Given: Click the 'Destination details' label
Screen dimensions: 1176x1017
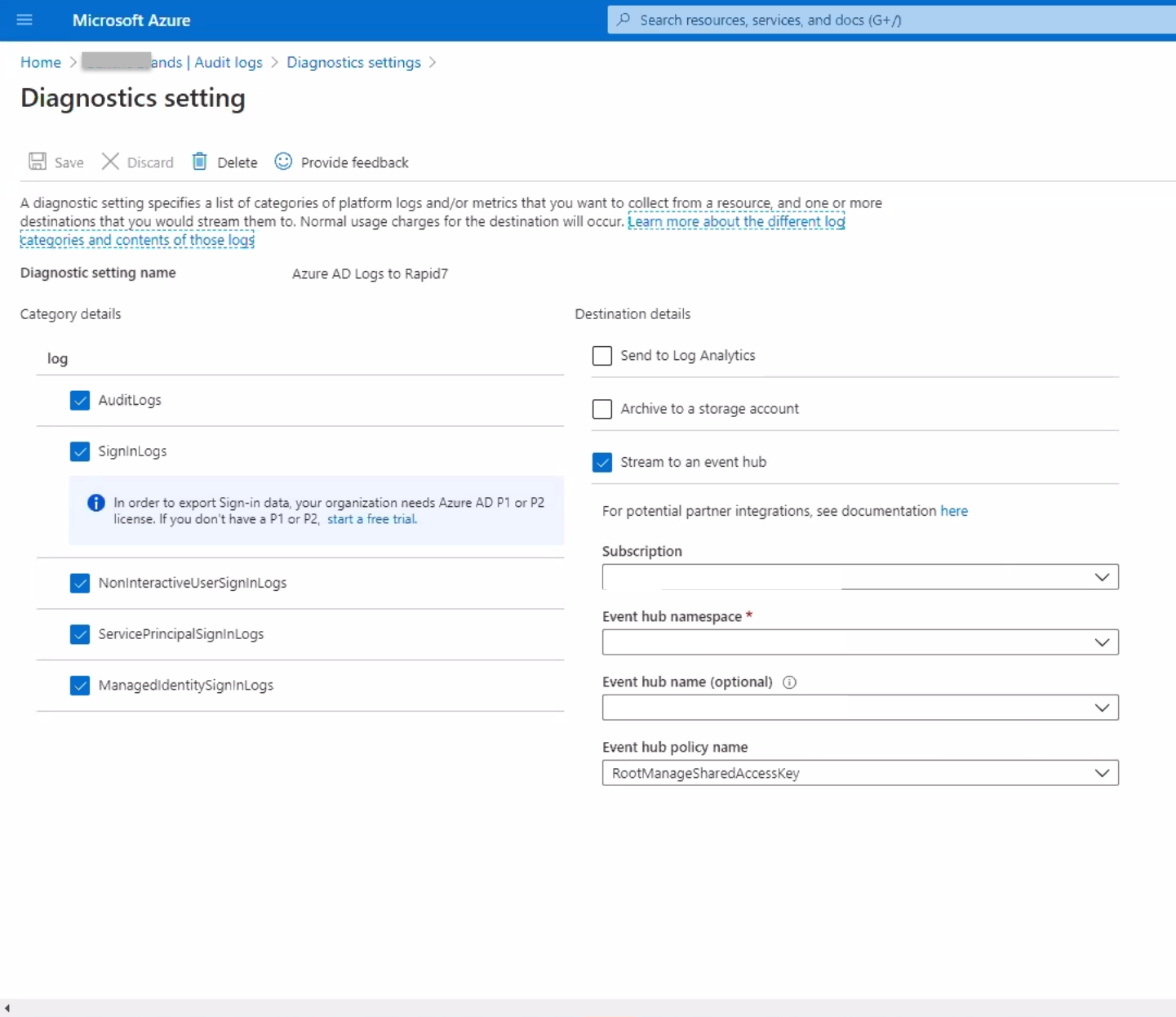Looking at the screenshot, I should coord(632,314).
